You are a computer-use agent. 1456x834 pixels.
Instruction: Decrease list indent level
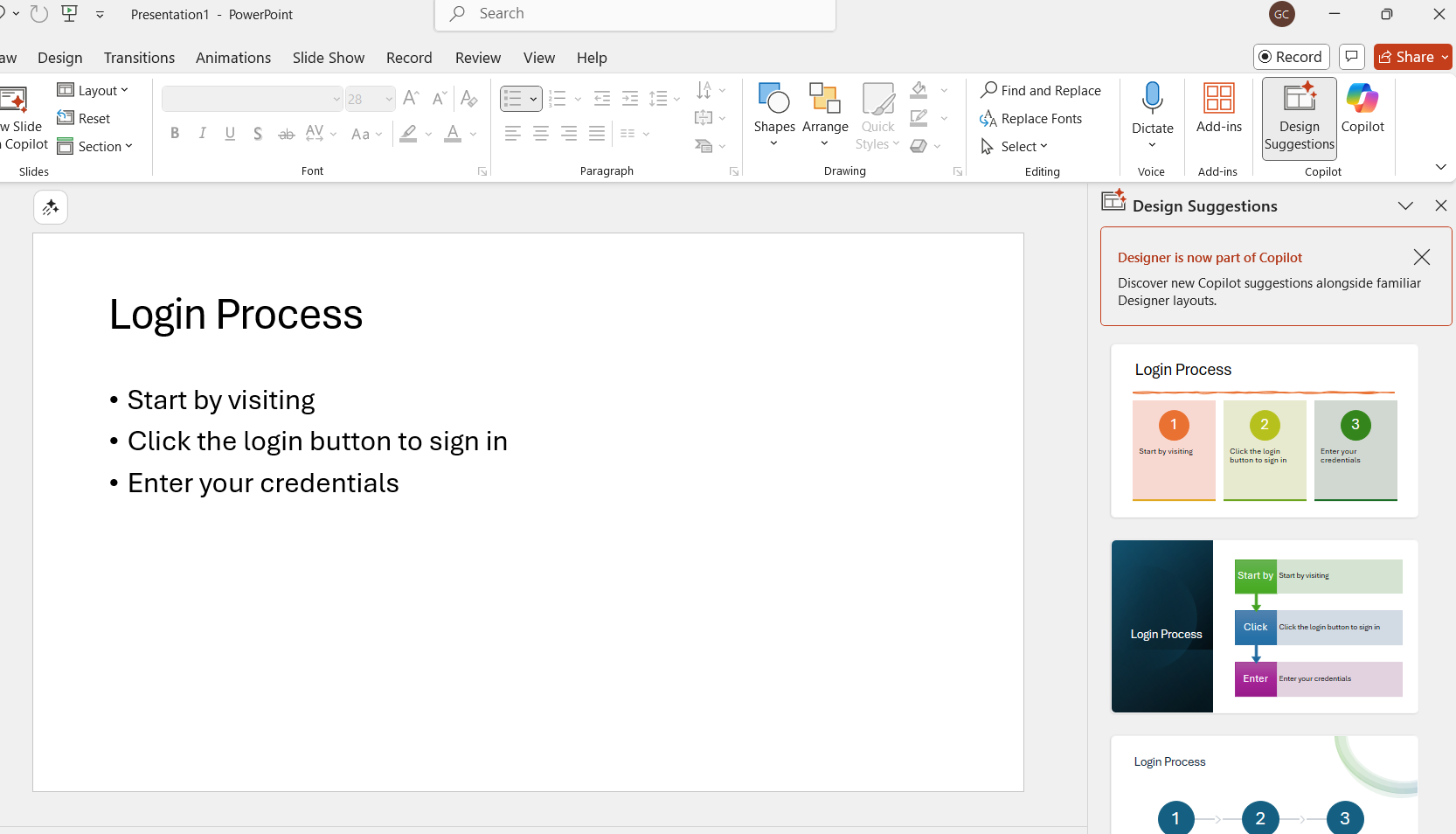[x=602, y=99]
